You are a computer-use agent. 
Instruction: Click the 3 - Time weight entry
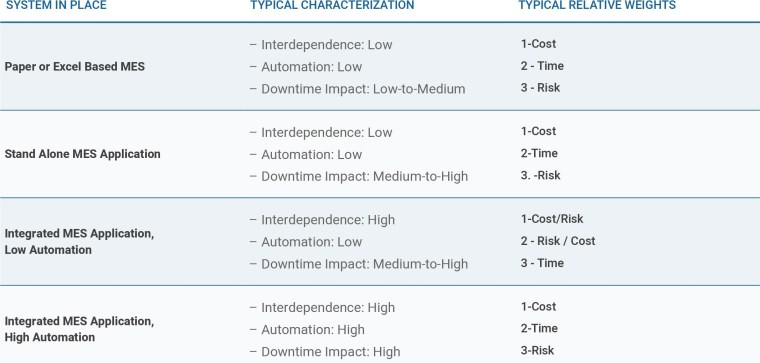click(542, 263)
